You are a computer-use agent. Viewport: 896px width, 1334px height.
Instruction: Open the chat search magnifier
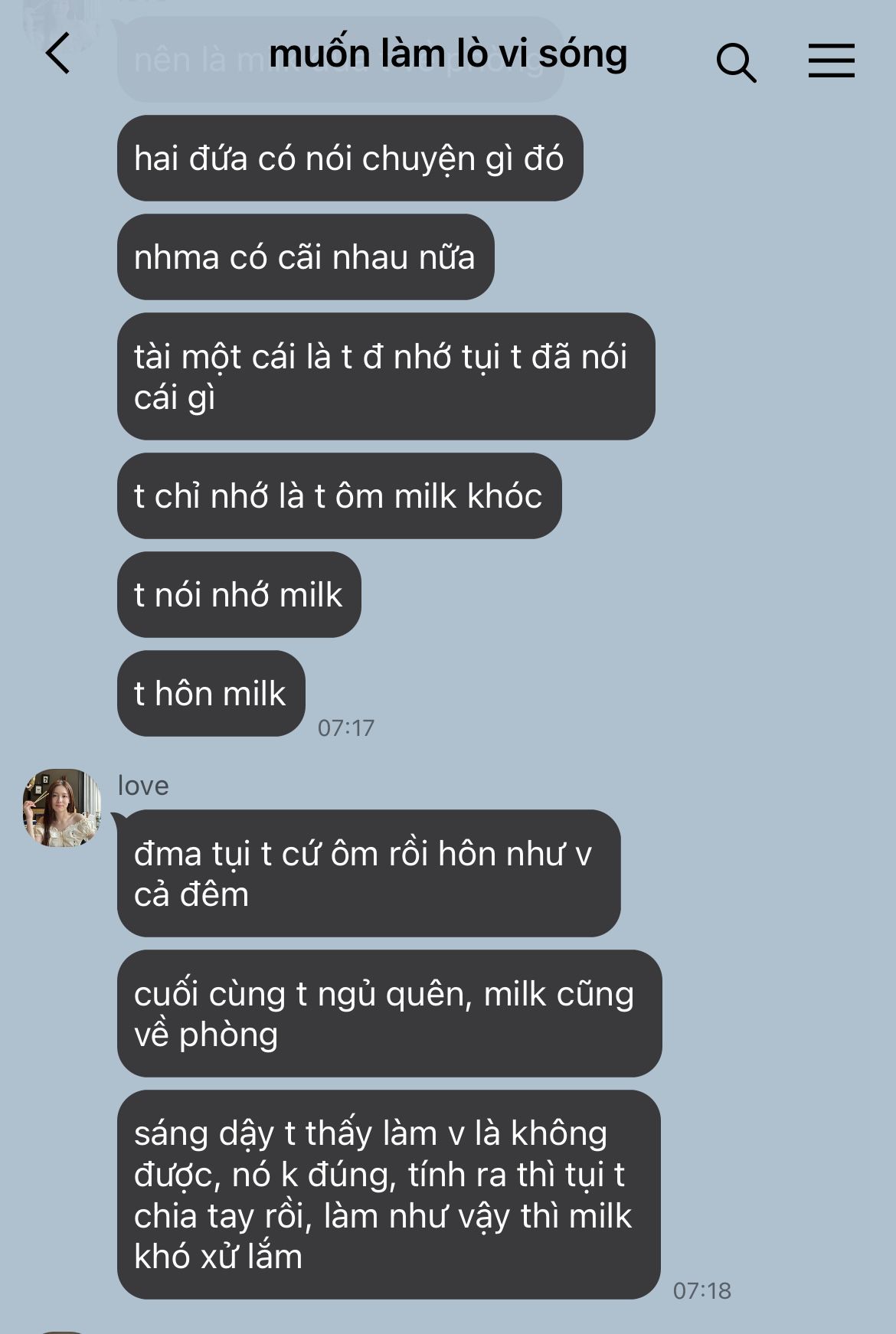(736, 62)
